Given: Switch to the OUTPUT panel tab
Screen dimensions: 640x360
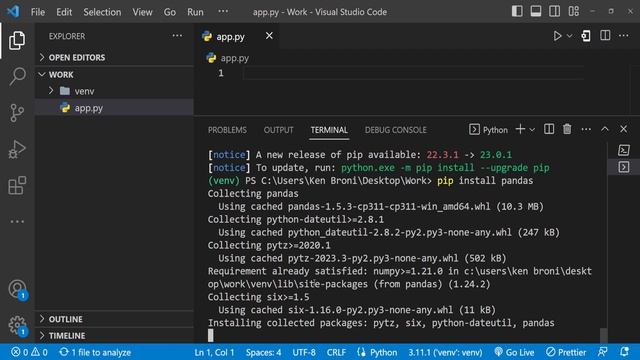Looking at the screenshot, I should pyautogui.click(x=278, y=130).
